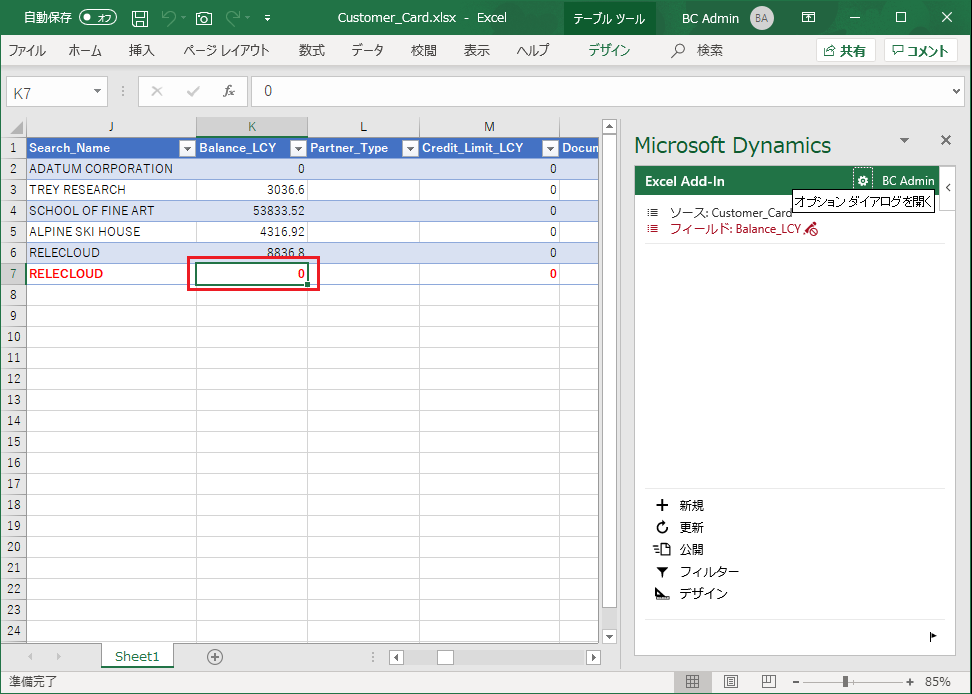Click the ribbon display options icon
This screenshot has height=694, width=972.
coord(808,17)
